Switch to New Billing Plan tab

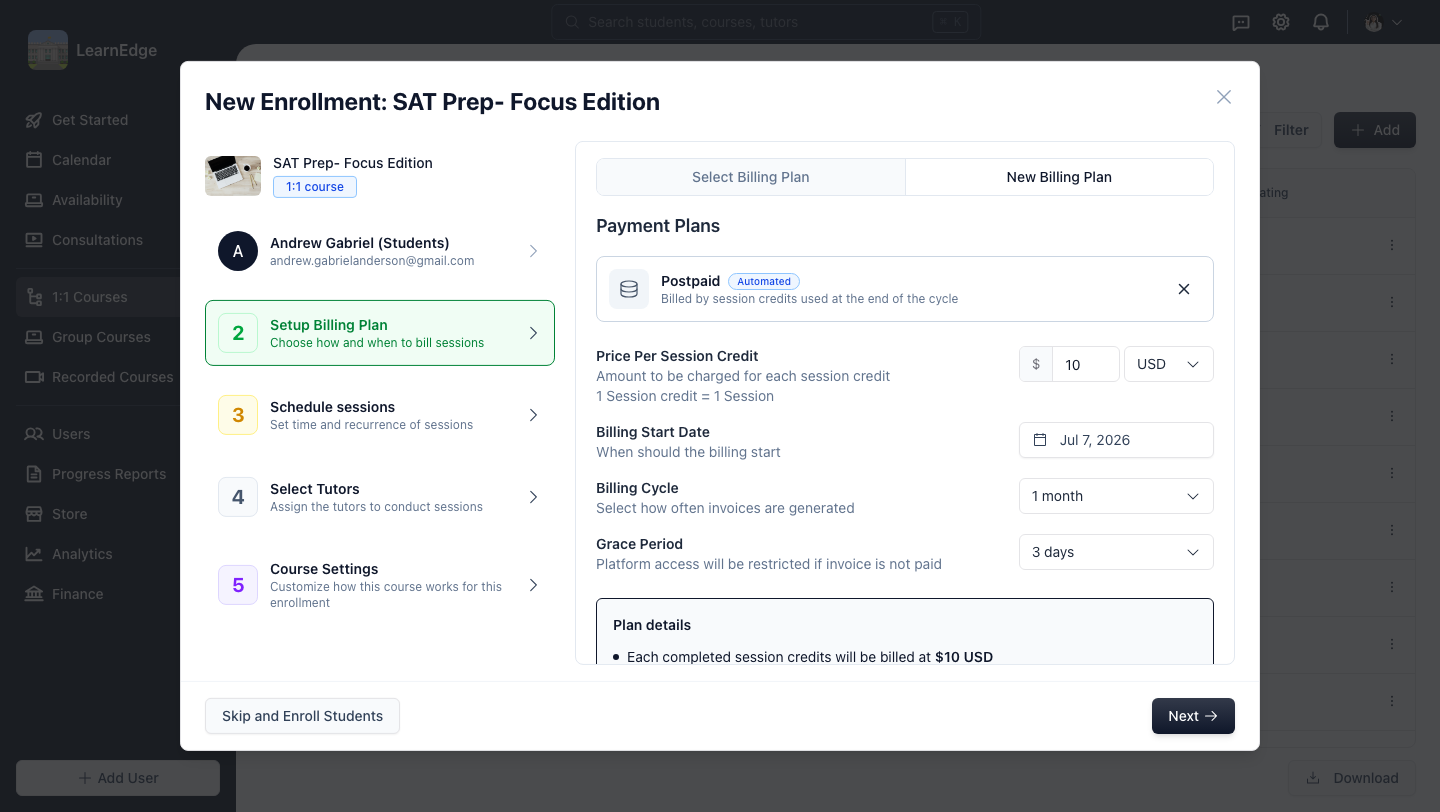pyautogui.click(x=1059, y=177)
